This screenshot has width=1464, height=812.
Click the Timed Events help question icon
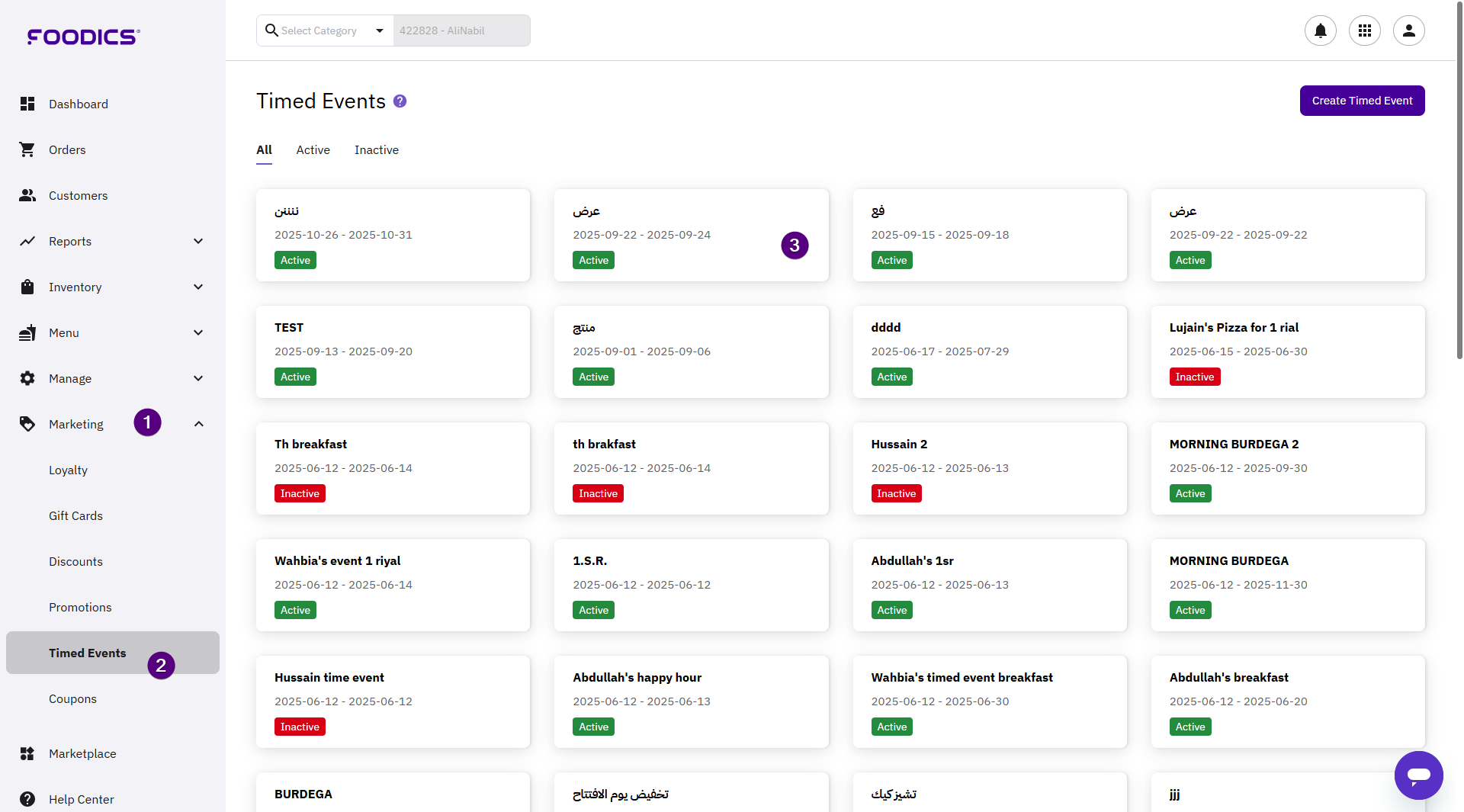400,101
